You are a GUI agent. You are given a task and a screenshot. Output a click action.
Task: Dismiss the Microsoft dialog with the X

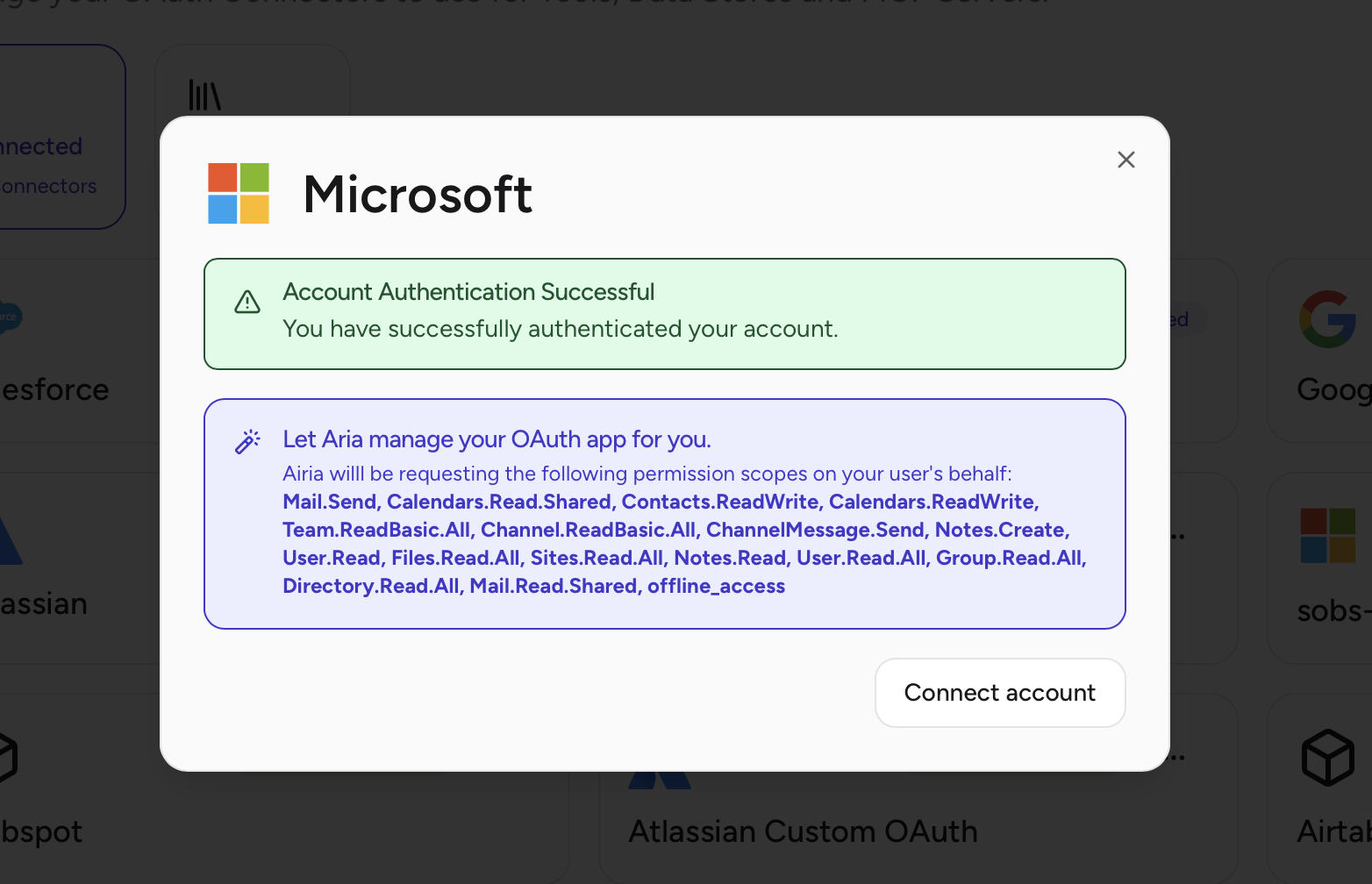point(1125,160)
